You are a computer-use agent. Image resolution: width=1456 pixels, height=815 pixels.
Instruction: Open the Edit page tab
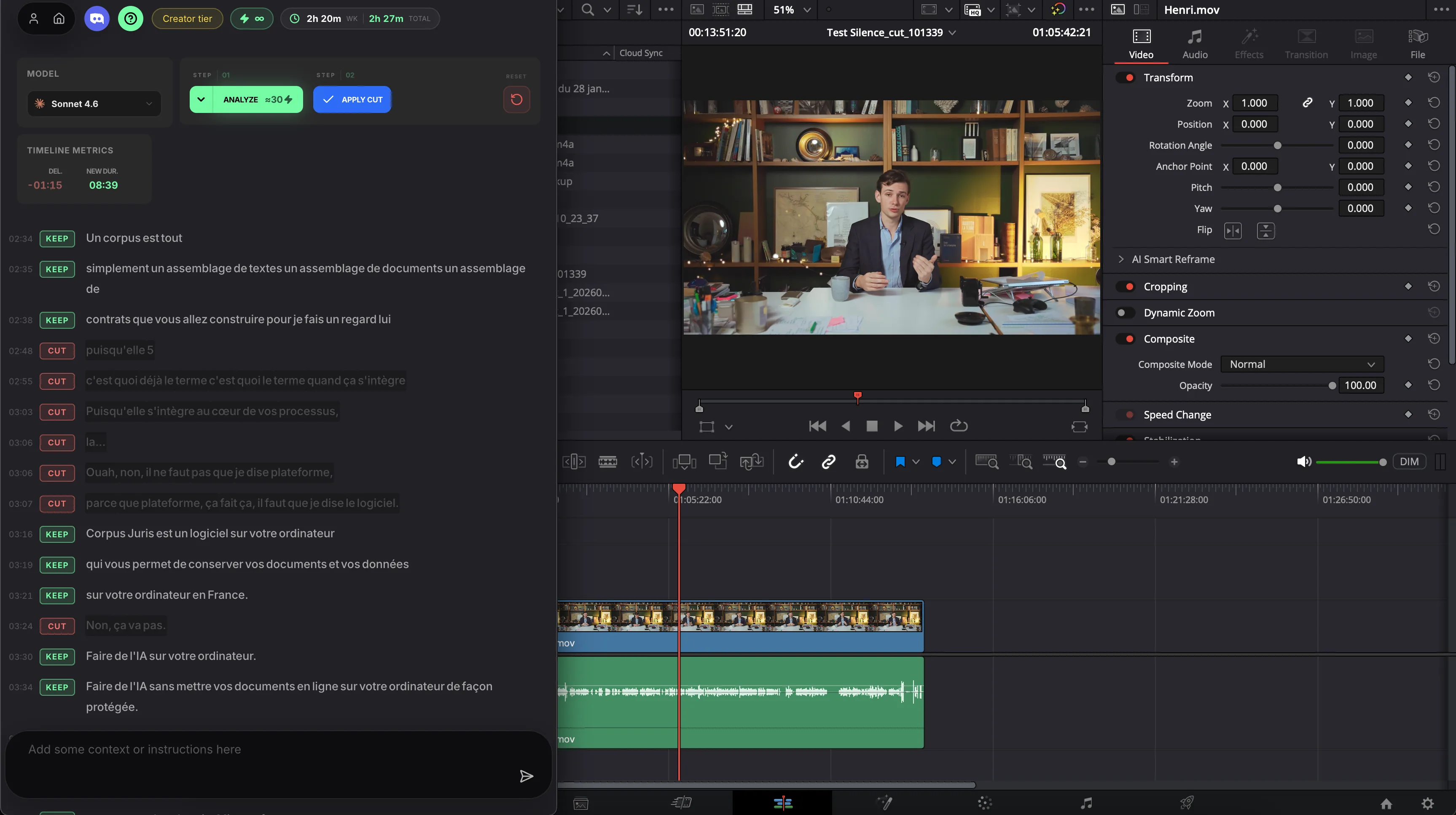pyautogui.click(x=782, y=802)
